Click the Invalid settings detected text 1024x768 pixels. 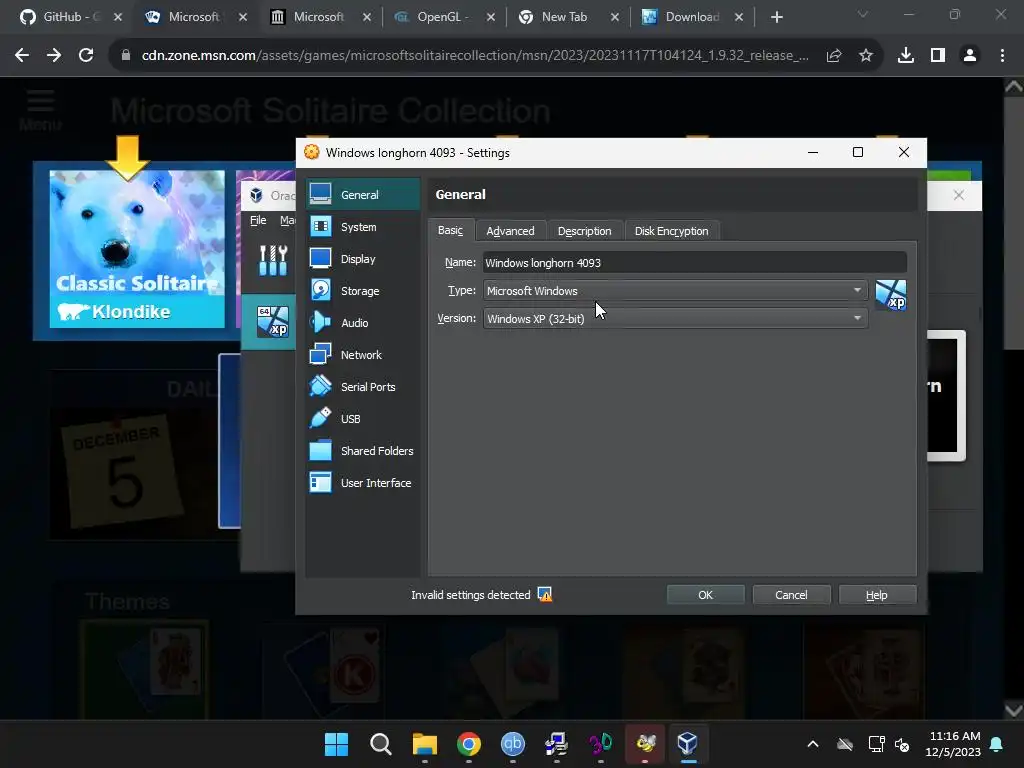click(x=471, y=595)
